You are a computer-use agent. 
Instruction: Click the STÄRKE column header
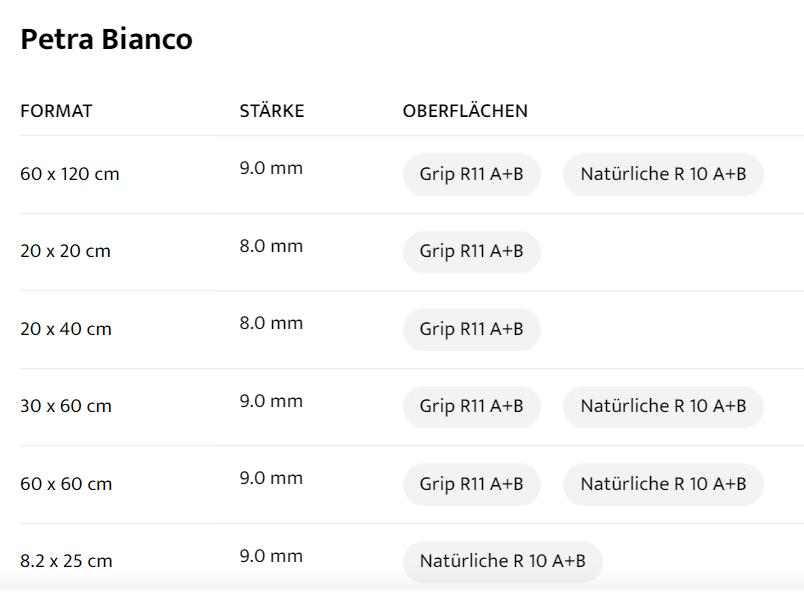tap(271, 111)
